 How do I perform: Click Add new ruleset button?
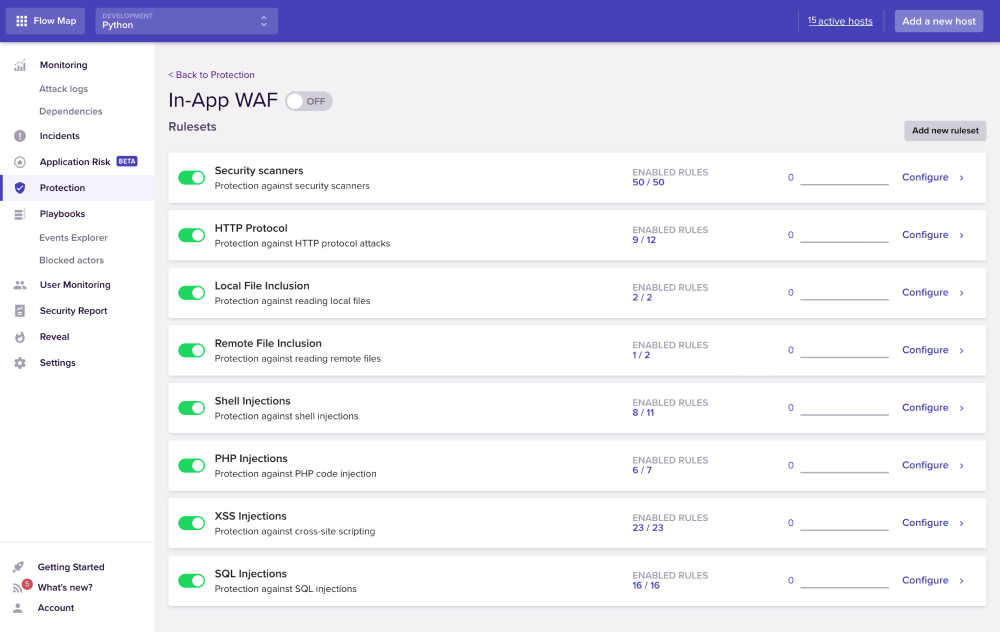945,131
